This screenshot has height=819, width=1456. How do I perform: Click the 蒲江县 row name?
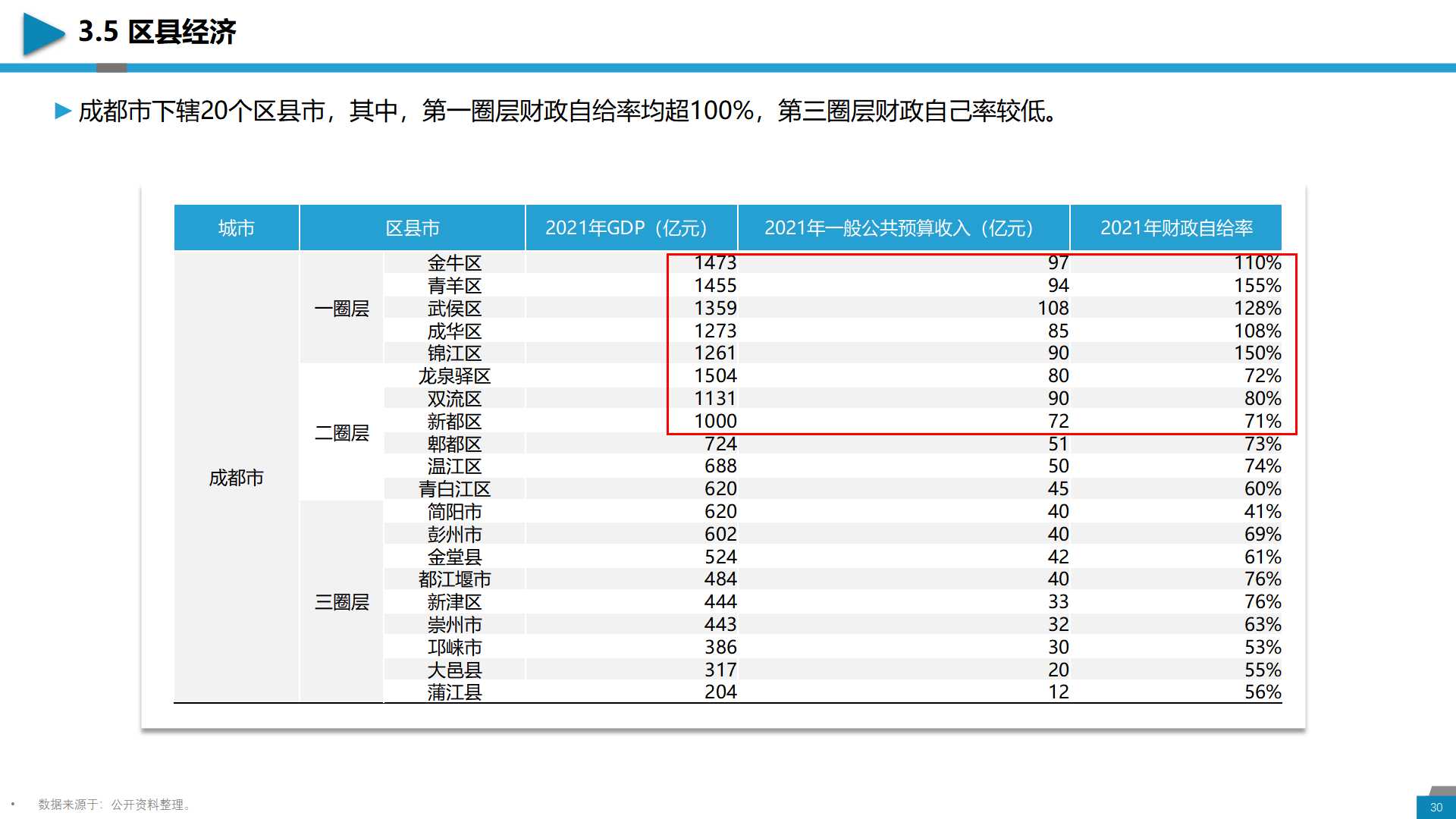tap(454, 692)
